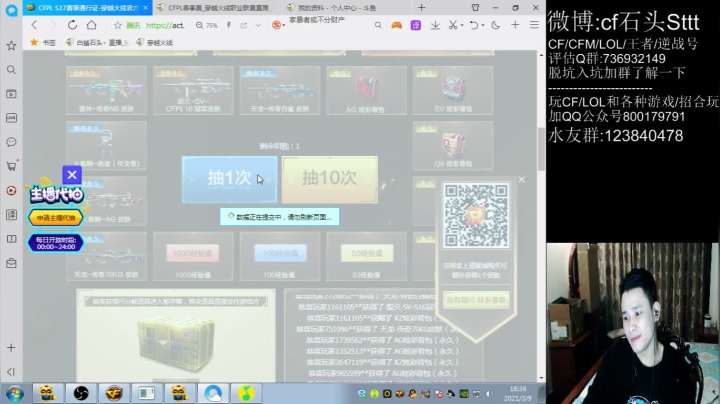This screenshot has width=720, height=404.
Task: Click the sidebar red circle icon
Action: coord(11,191)
